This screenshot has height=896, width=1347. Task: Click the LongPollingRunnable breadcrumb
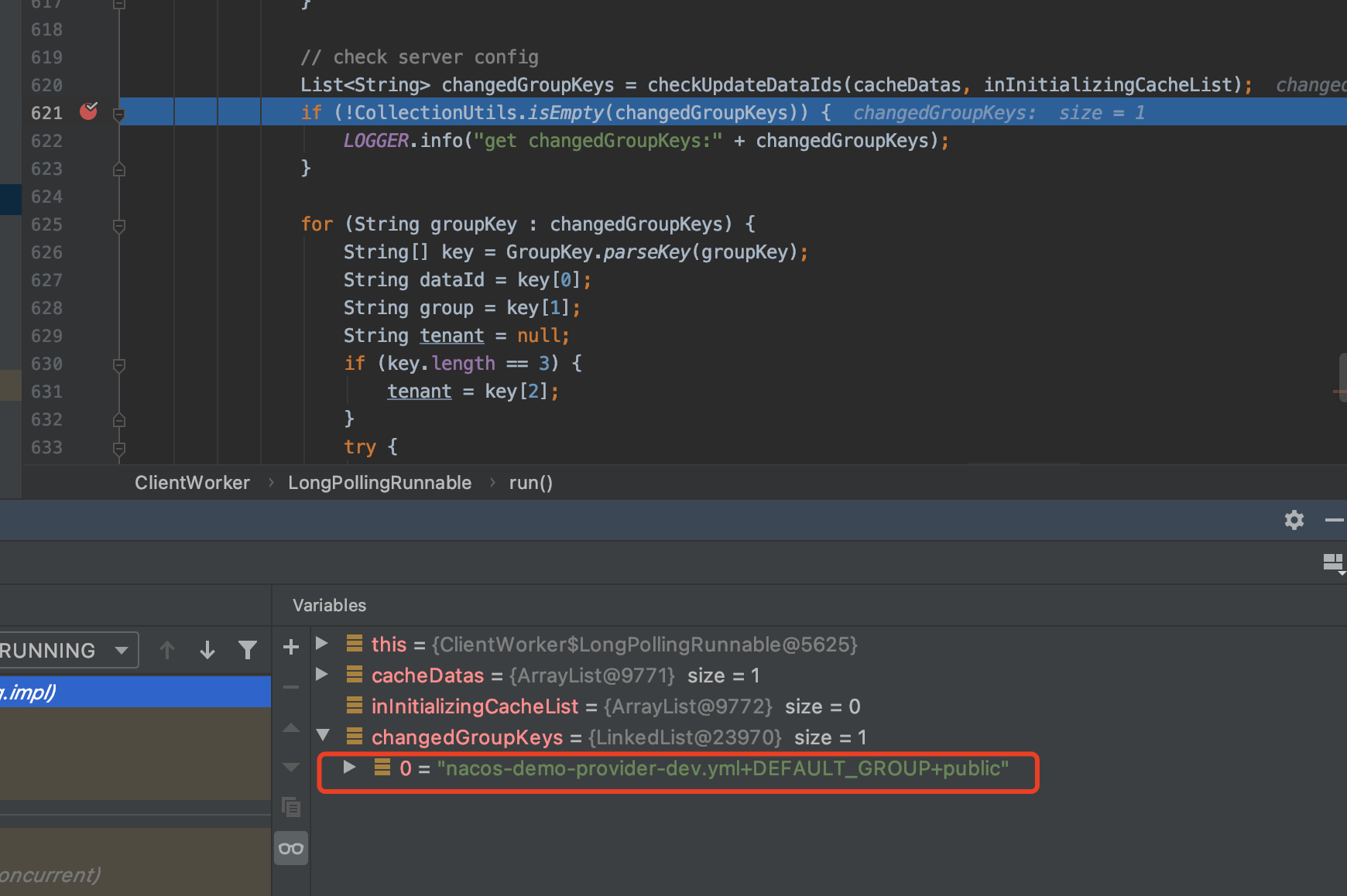click(379, 483)
